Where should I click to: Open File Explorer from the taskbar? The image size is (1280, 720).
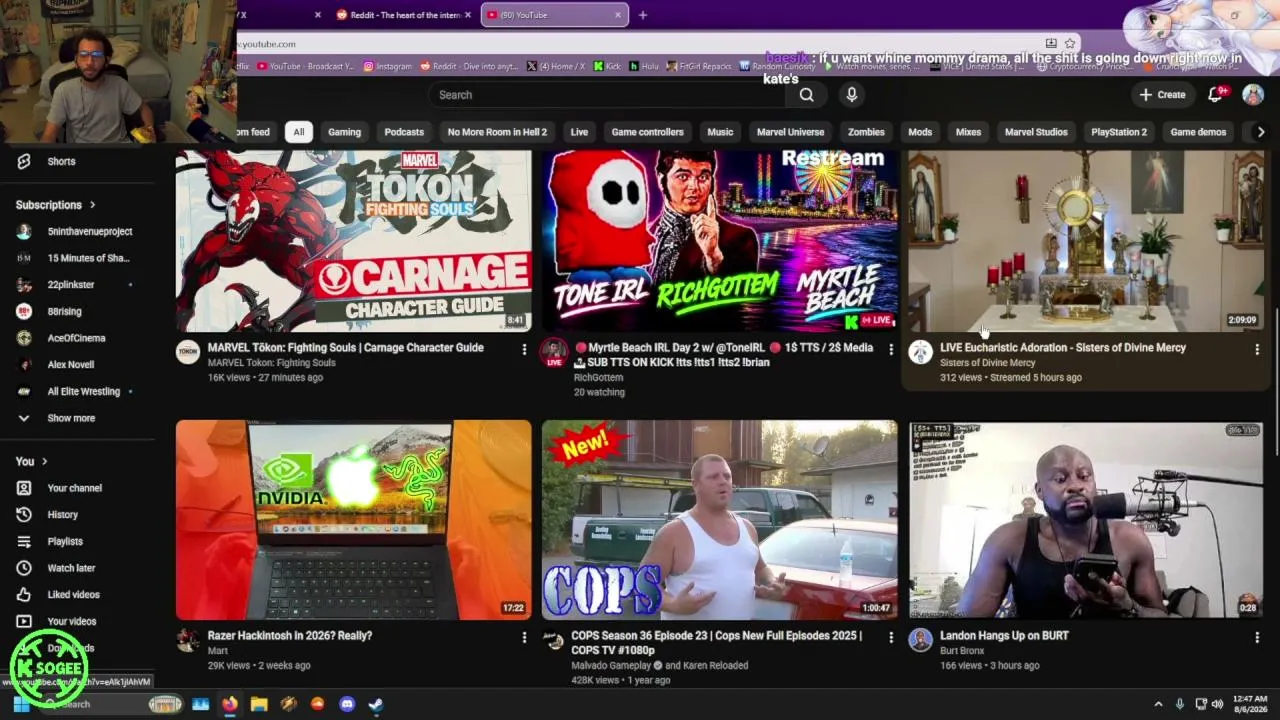[259, 704]
